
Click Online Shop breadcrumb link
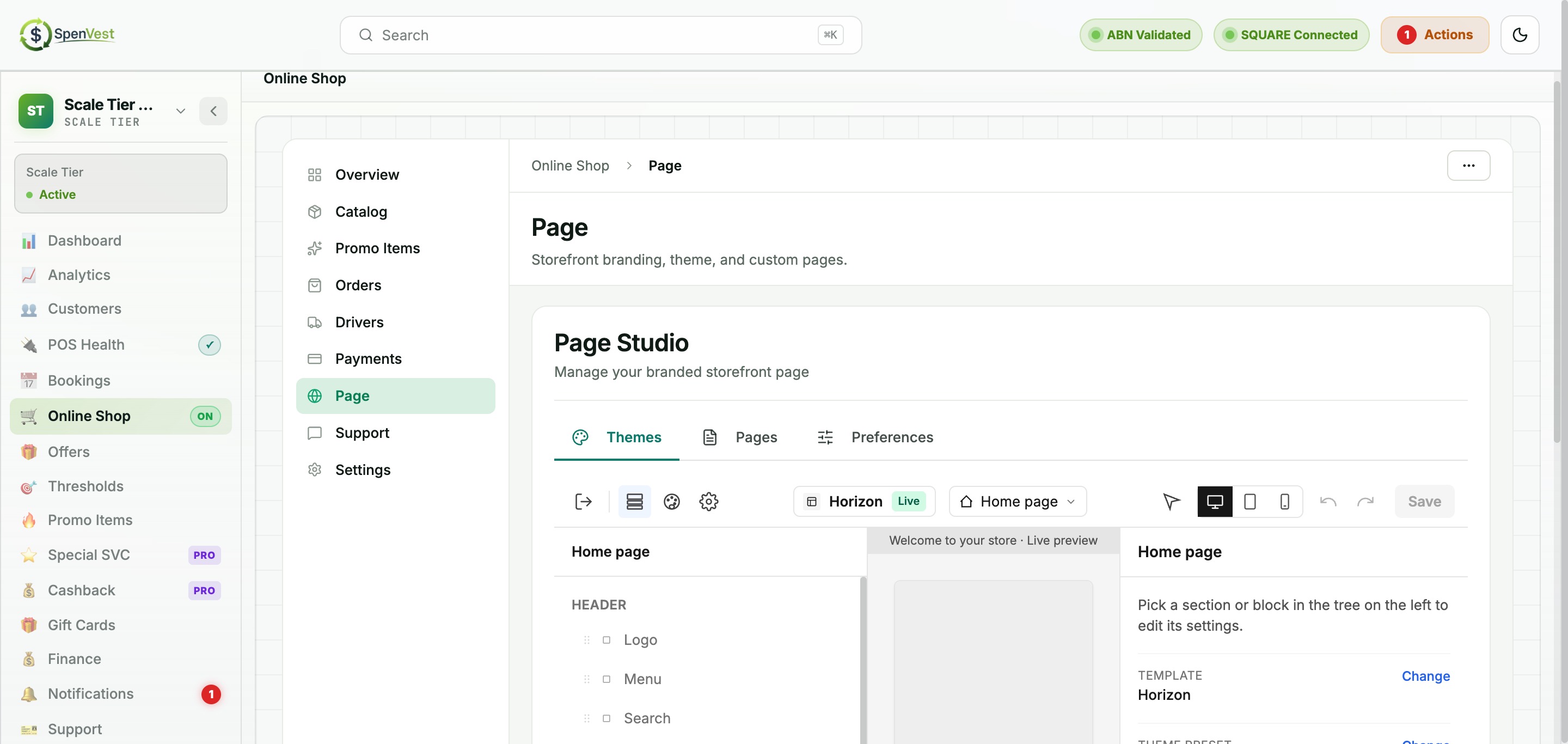point(569,166)
